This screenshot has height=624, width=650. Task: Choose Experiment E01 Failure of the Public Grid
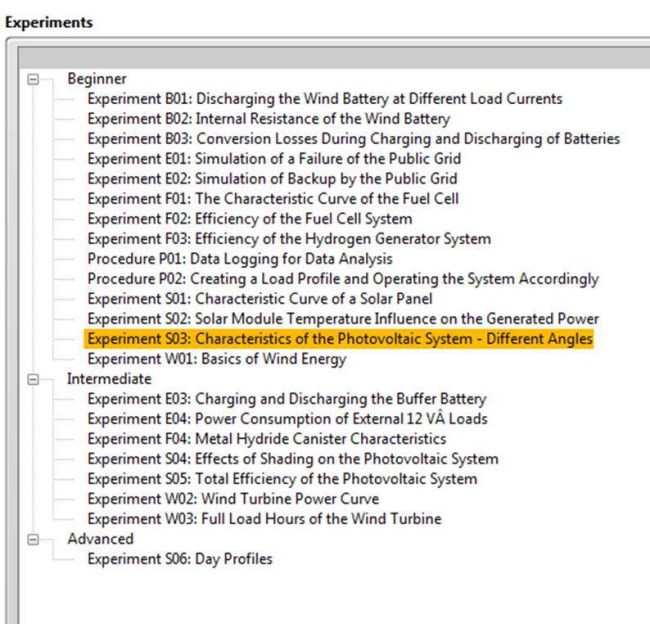[274, 159]
